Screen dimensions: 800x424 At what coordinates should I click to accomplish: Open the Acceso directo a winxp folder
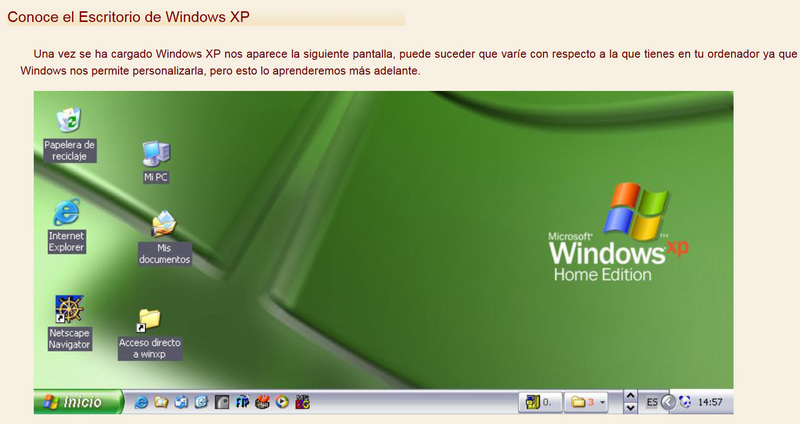pyautogui.click(x=149, y=334)
